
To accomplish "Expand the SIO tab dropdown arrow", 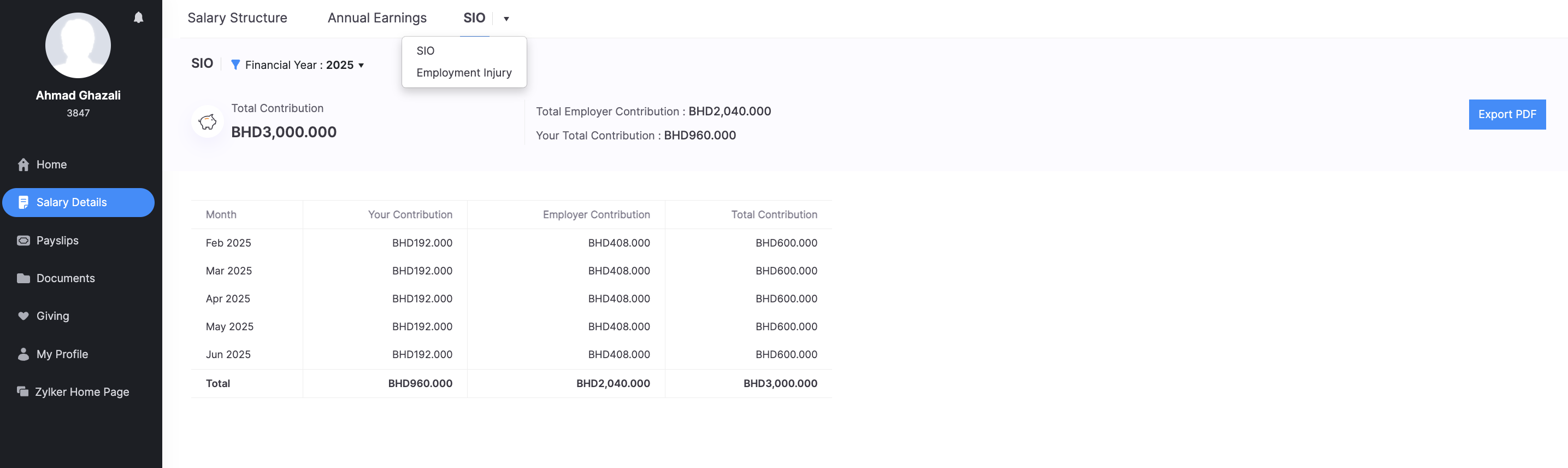I will coord(506,19).
